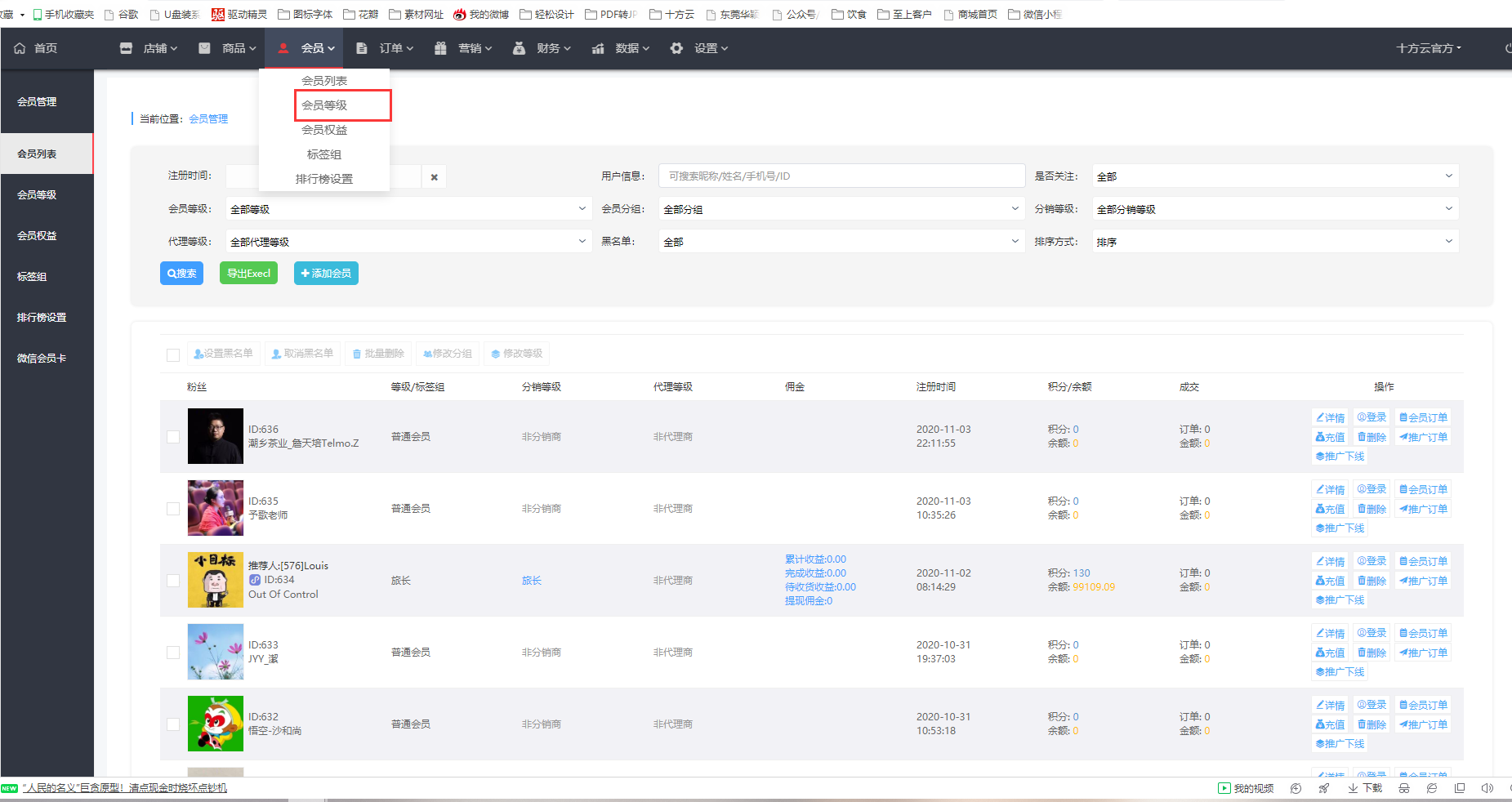Click the 店铺 store icon

tap(126, 48)
